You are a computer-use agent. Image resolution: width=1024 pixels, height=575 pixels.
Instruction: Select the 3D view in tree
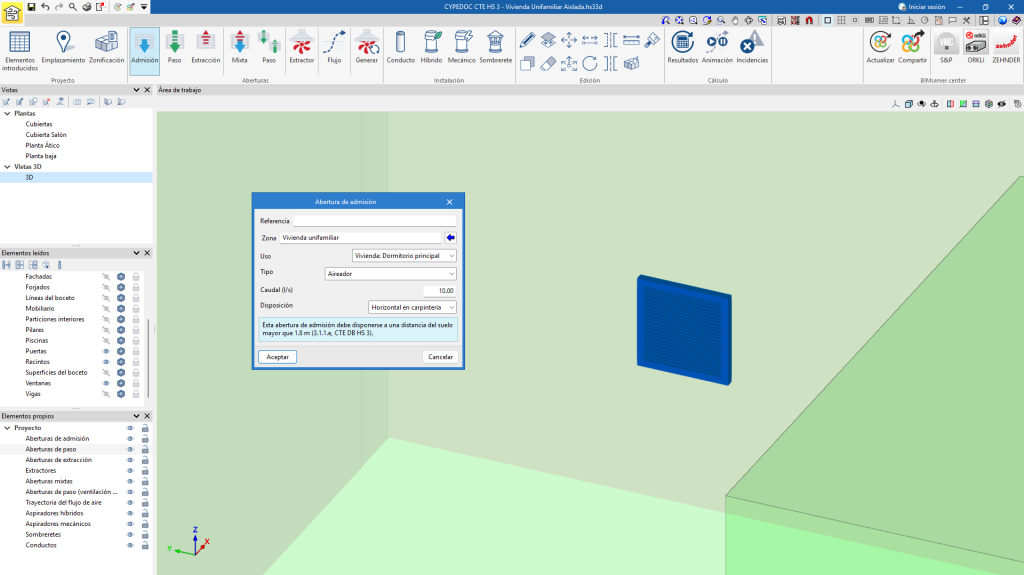tap(30, 177)
